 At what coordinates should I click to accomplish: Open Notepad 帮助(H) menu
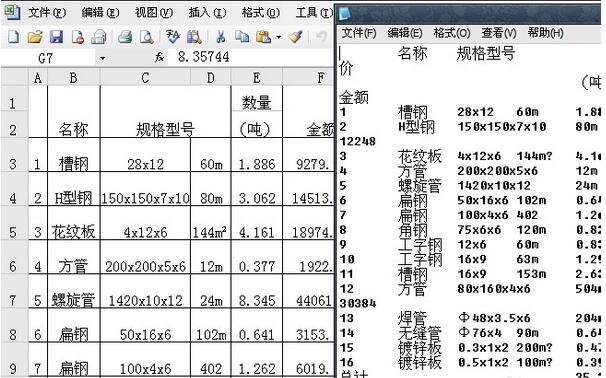point(546,33)
